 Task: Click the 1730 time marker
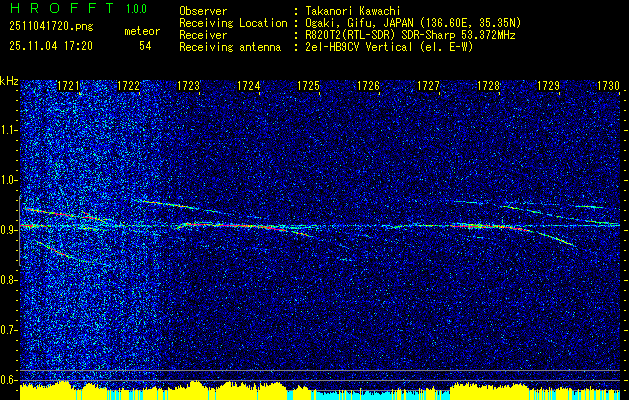[609, 85]
